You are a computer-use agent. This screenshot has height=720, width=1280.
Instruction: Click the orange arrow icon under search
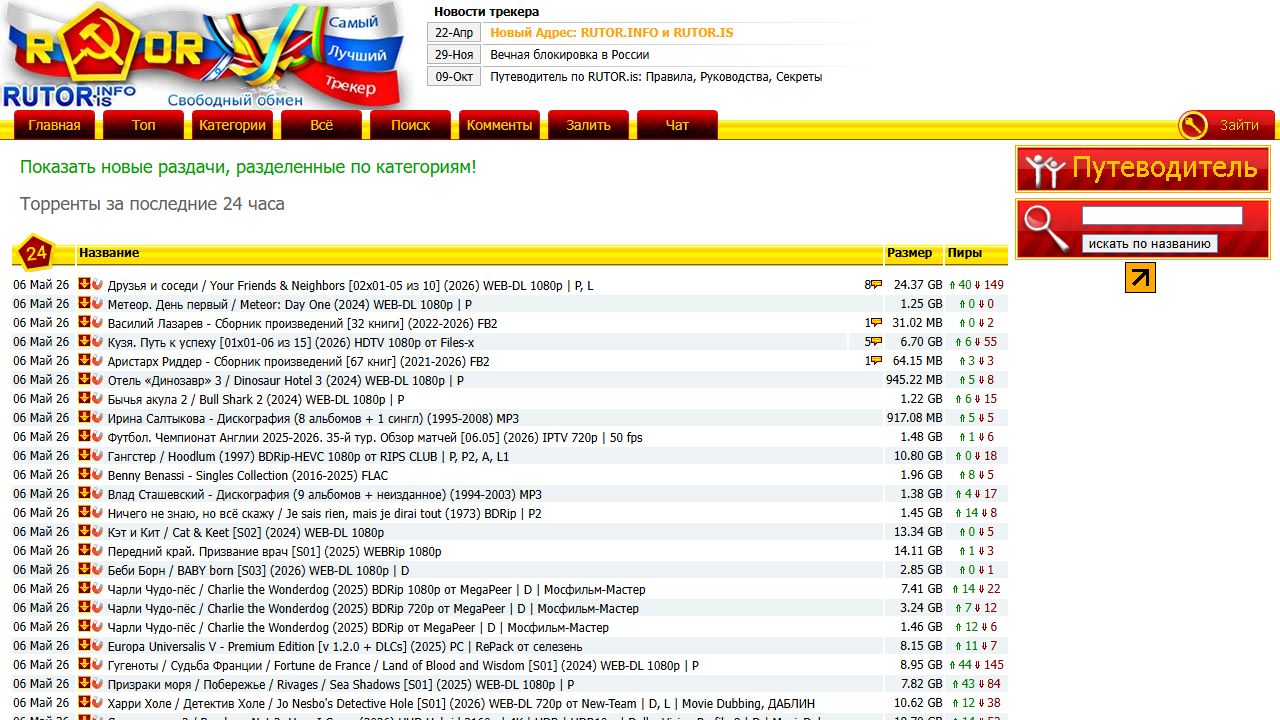coord(1140,277)
